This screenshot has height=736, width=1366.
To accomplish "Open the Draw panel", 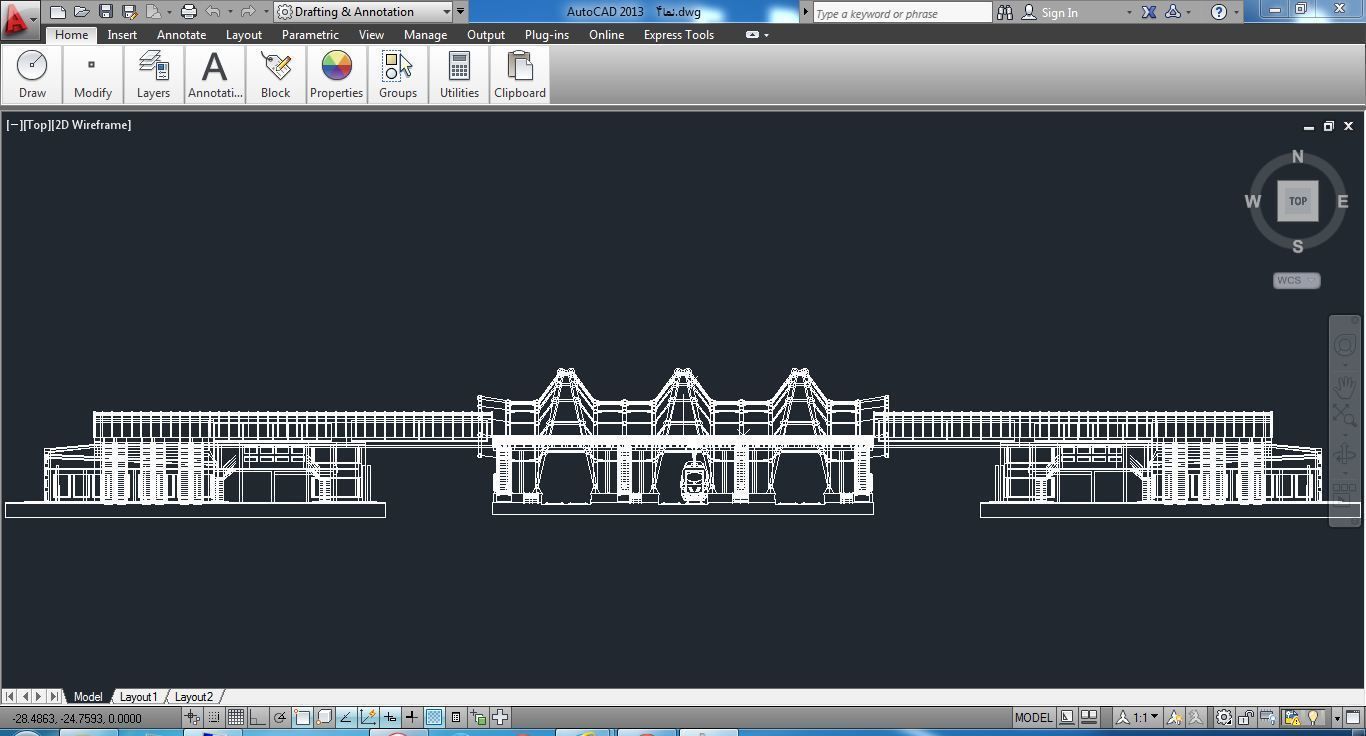I will click(x=32, y=75).
